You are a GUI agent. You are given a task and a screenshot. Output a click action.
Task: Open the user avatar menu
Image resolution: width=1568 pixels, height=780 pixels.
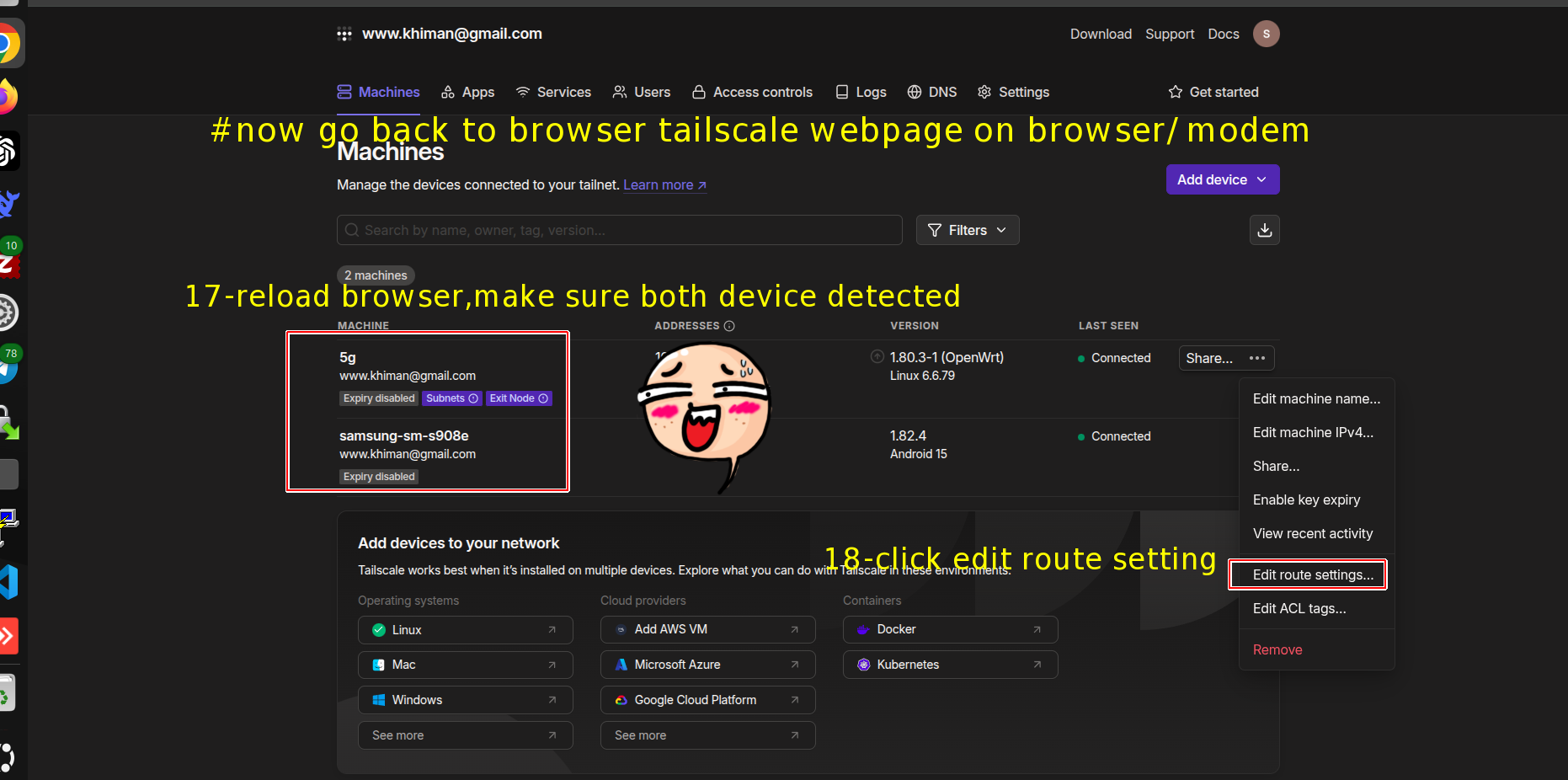1266,34
